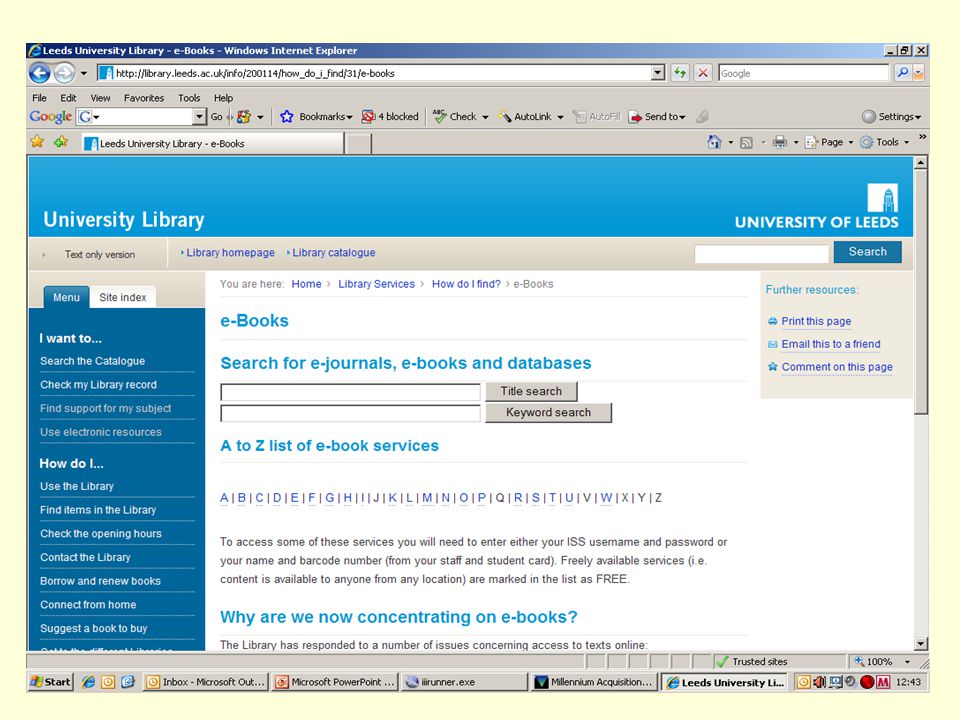
Task: Click the browser Back arrow button
Action: click(40, 73)
